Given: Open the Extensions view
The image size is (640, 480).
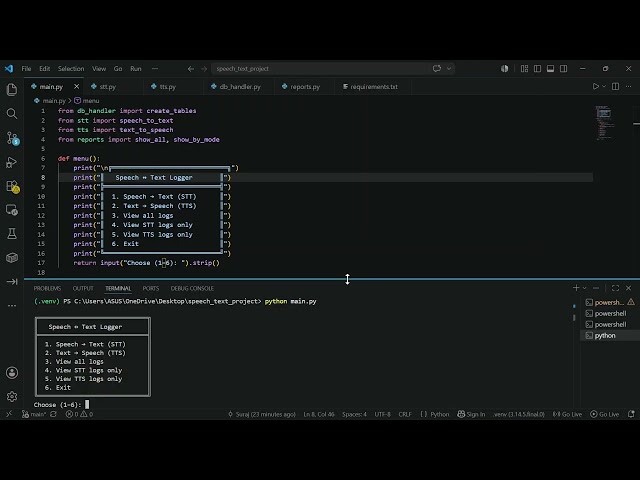Looking at the screenshot, I should 12,187.
